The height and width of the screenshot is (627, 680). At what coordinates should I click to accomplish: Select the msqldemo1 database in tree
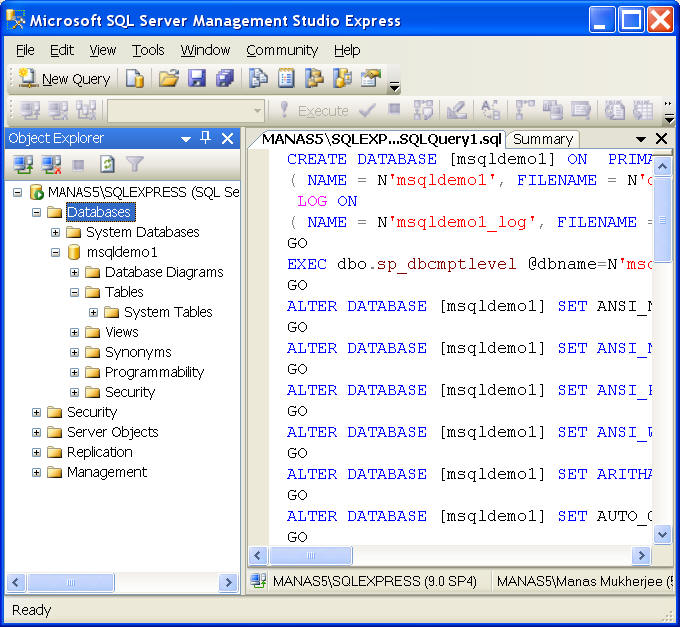pos(122,252)
